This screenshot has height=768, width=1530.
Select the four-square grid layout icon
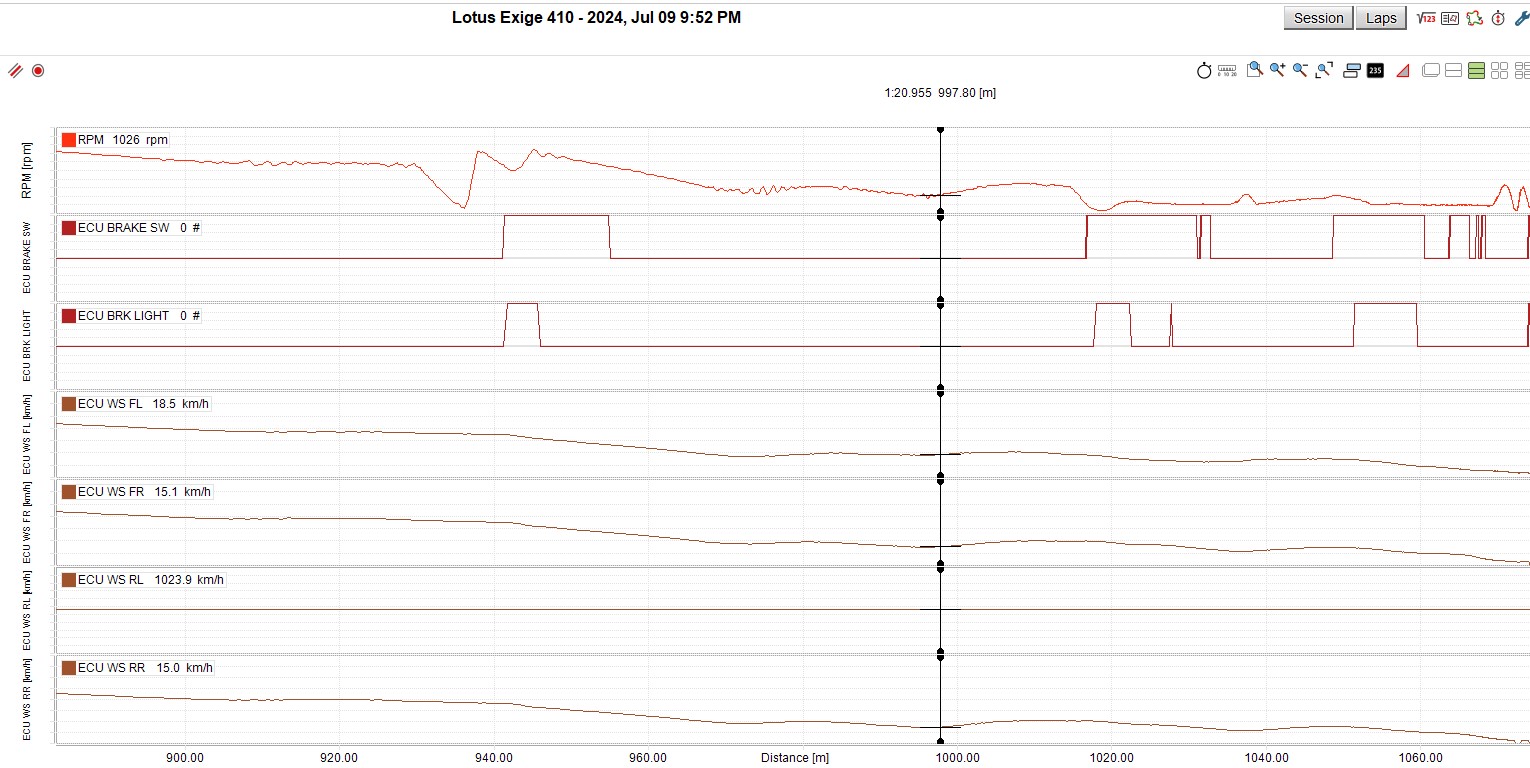[1499, 70]
